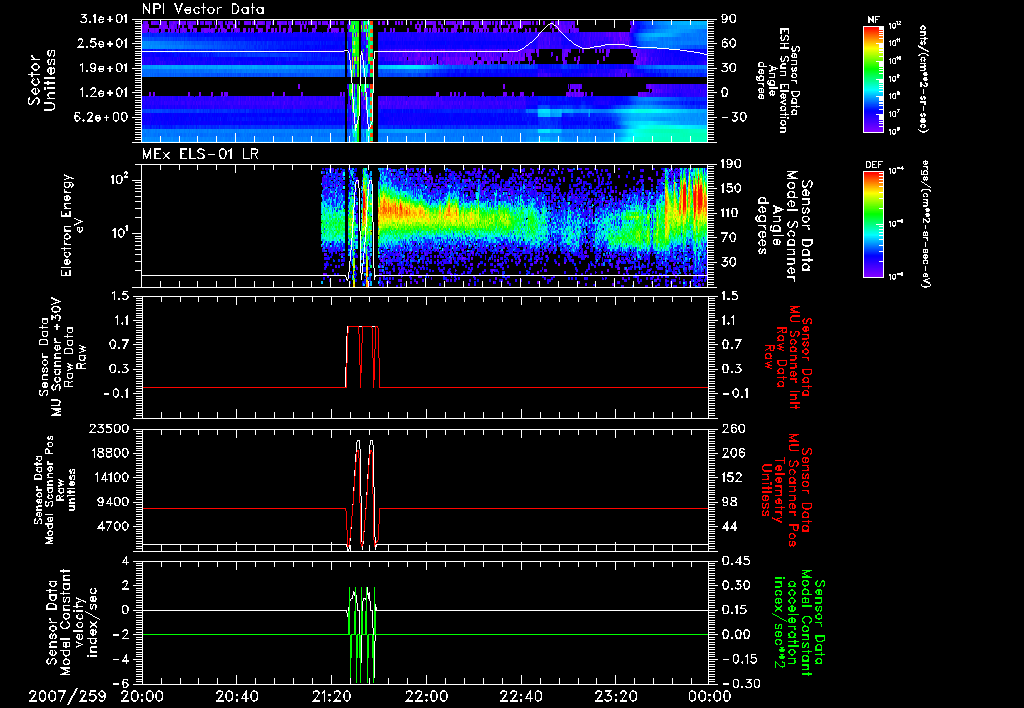Select the "NPI Vector Data" panel title
Viewport: 1024px width, 708px height.
click(203, 9)
